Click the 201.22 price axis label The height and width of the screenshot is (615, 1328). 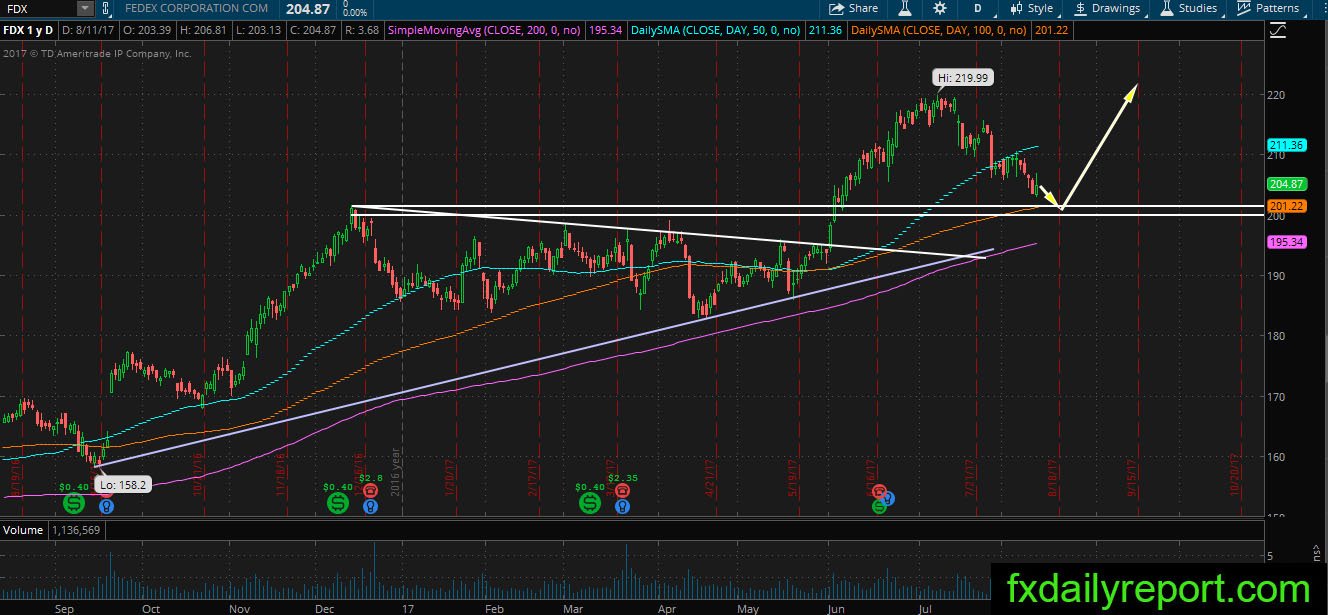(x=1287, y=206)
